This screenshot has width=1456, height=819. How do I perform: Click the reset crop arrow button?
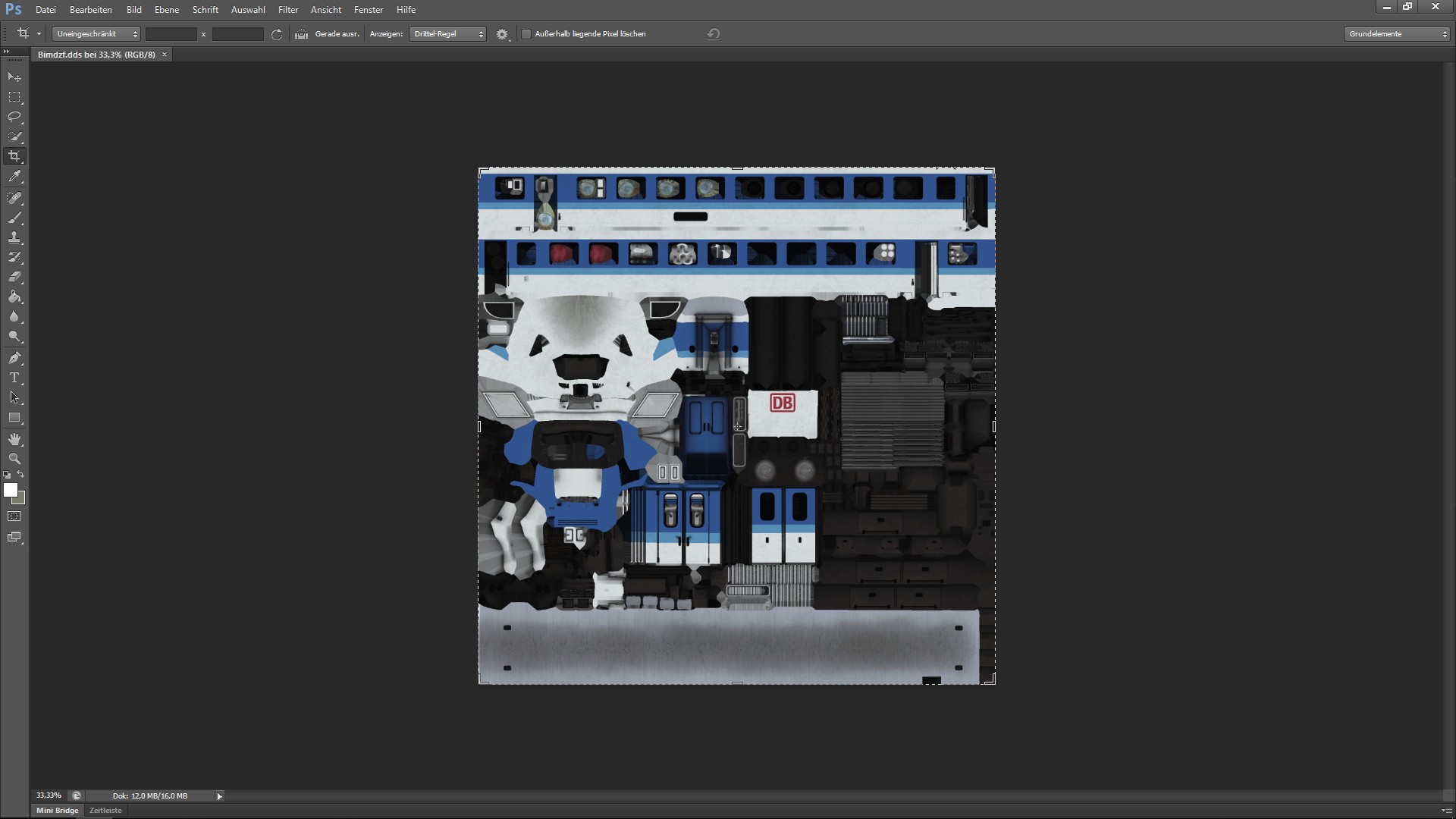(714, 34)
